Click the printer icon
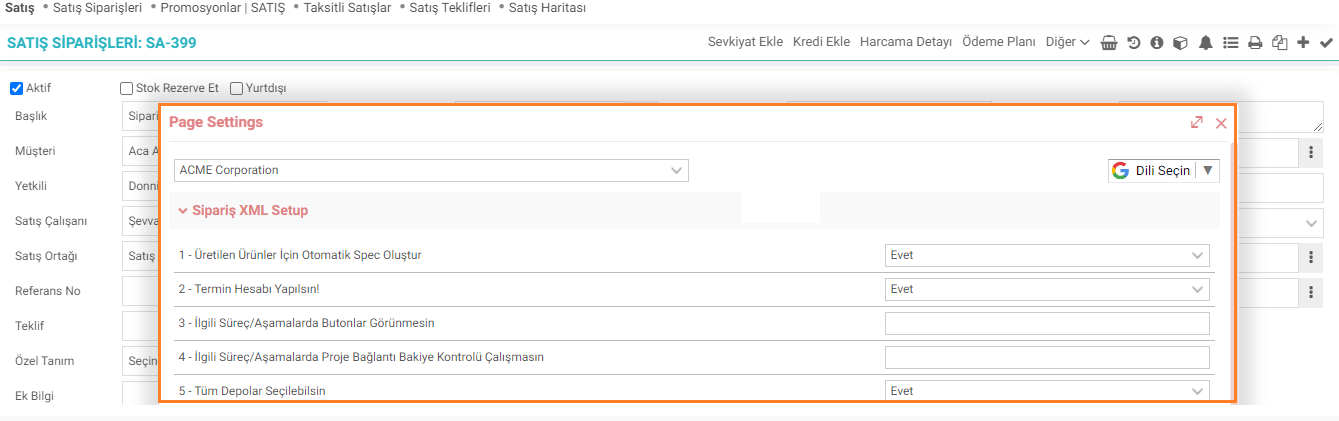The width and height of the screenshot is (1339, 421). (1255, 43)
